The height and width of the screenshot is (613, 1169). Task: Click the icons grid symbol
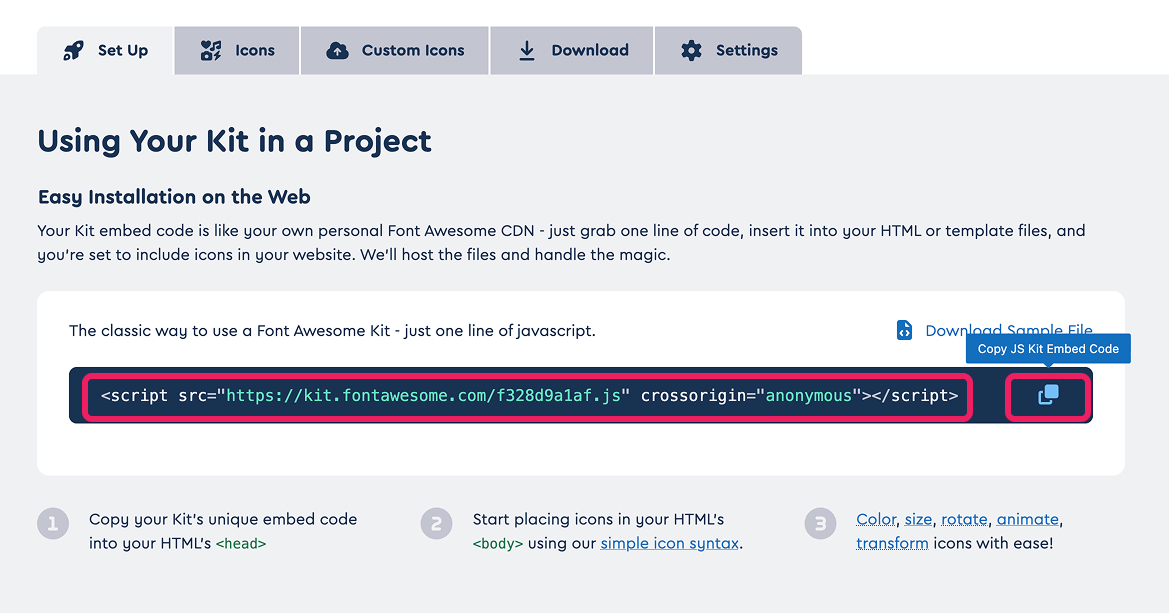[211, 51]
